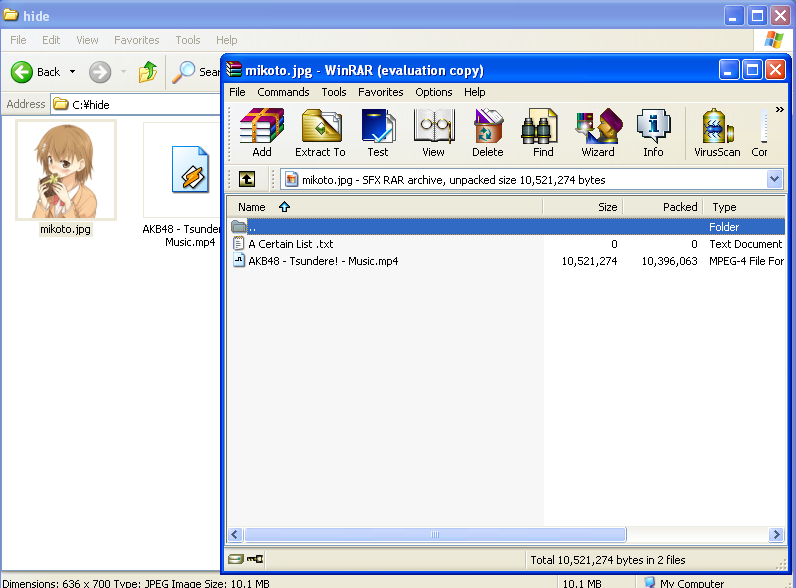
Task: Click the Explorer address field C:\hide
Action: click(x=136, y=104)
